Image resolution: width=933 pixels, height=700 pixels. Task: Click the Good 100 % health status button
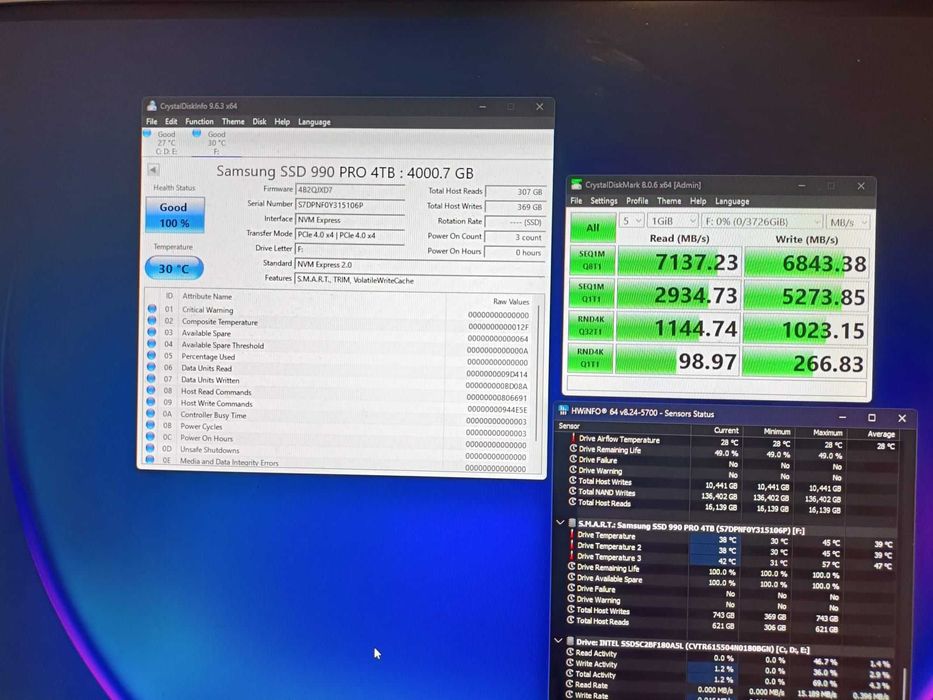[174, 215]
